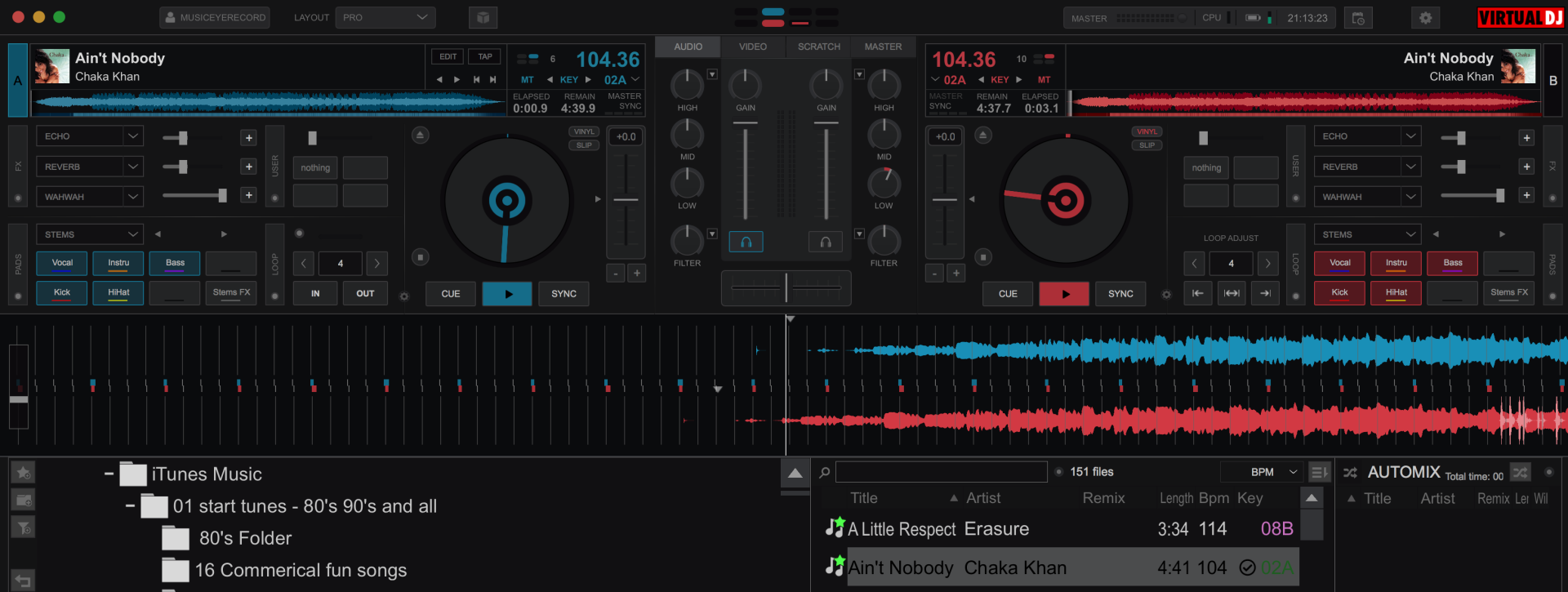Click the mixer crossfader
Screen dimensions: 1568x592
(786, 287)
